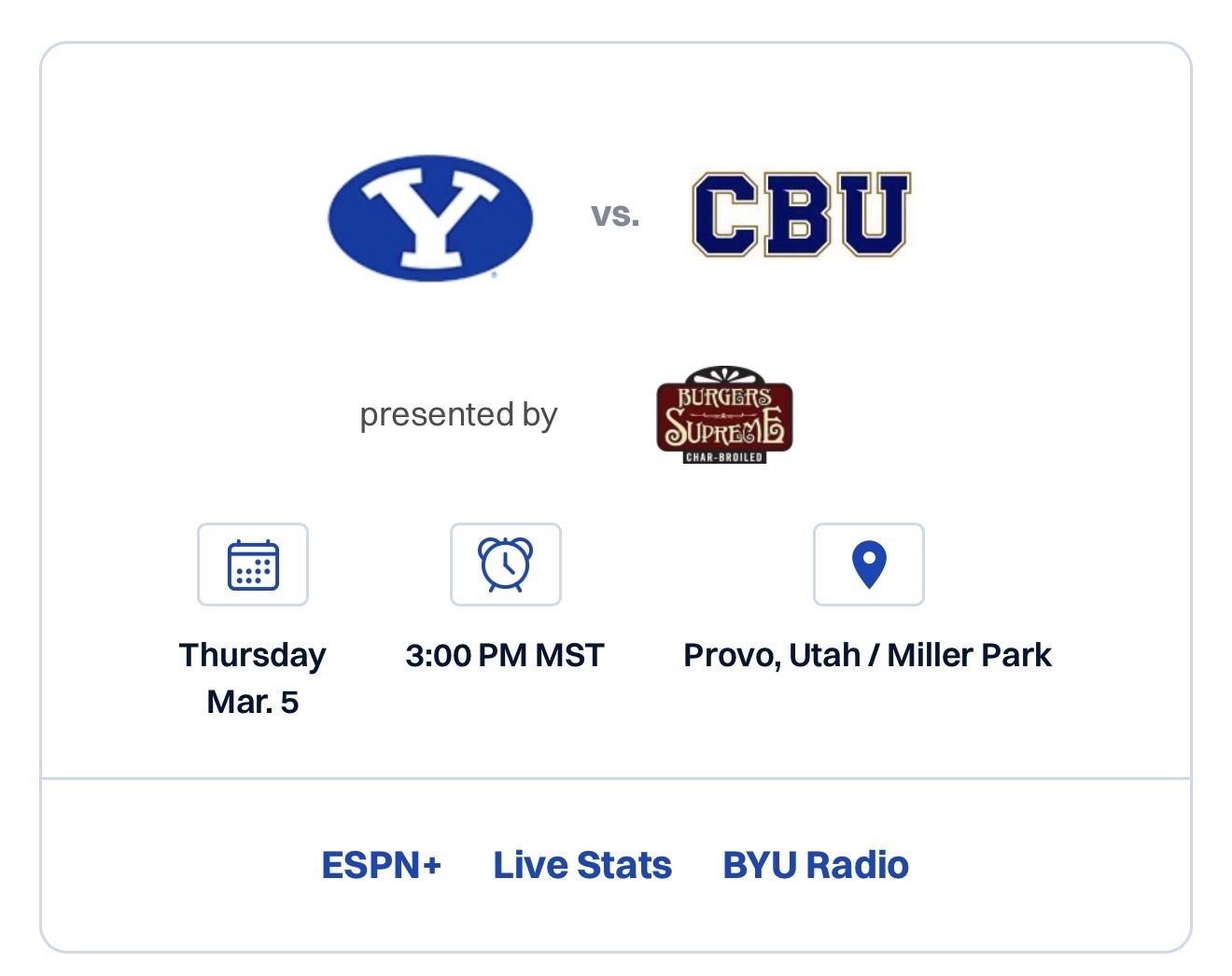Image resolution: width=1232 pixels, height=976 pixels.
Task: Open BYU Radio broadcast link
Action: (x=816, y=864)
